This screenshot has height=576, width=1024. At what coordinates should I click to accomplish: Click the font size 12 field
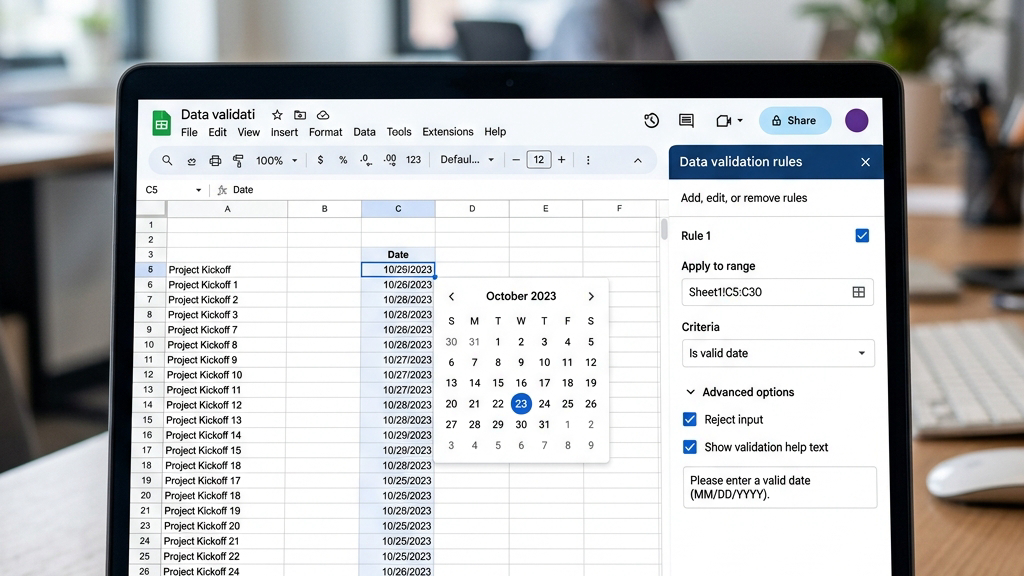(538, 160)
